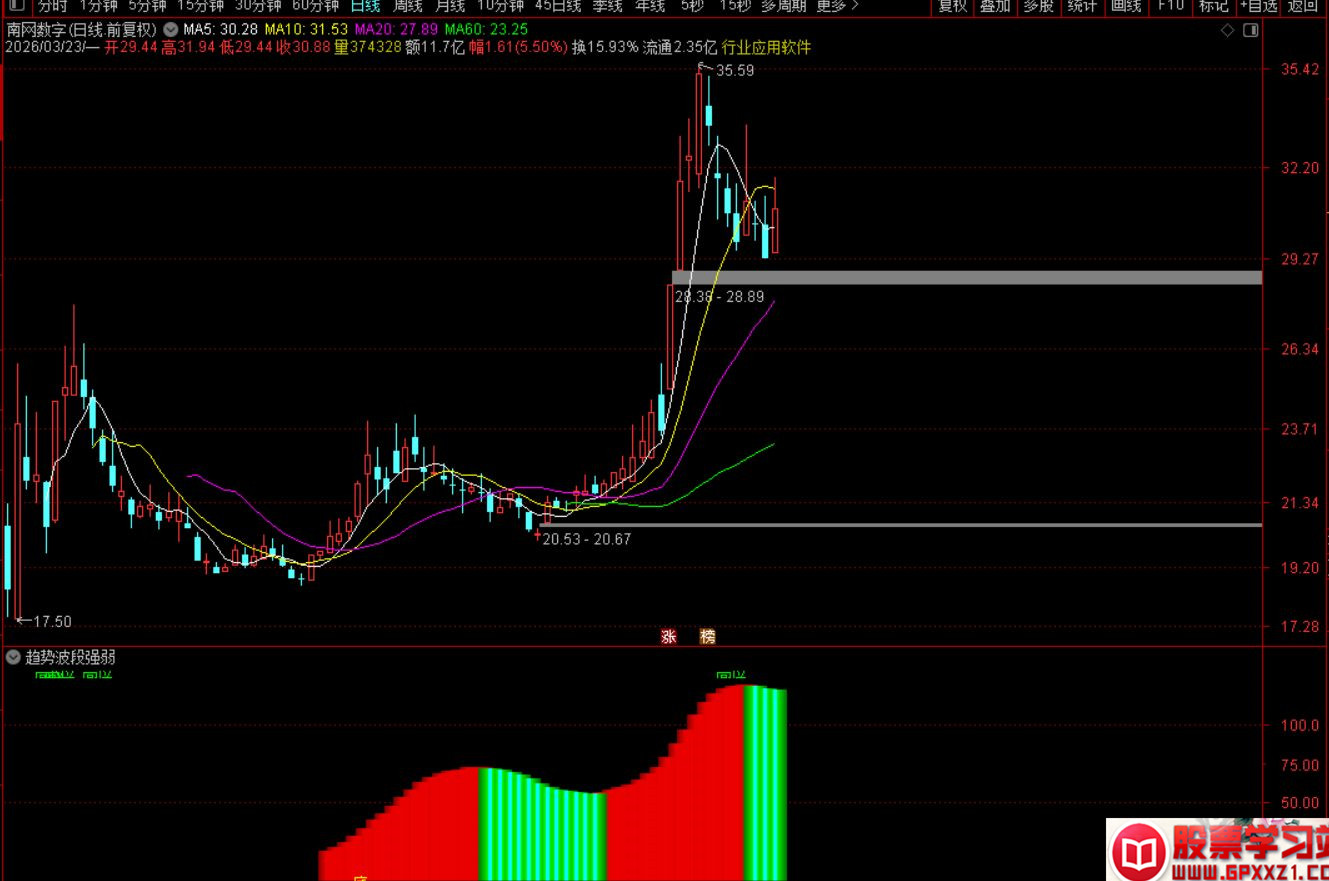This screenshot has height=881, width=1329.
Task: Select the 5秒 period tab
Action: point(691,6)
